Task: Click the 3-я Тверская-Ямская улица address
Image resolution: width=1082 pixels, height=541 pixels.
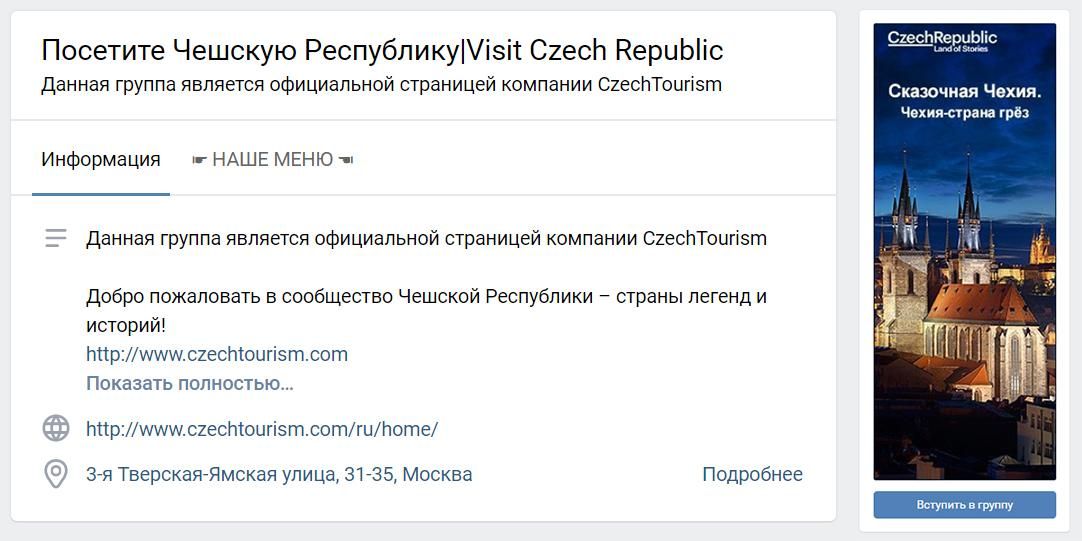Action: pyautogui.click(x=279, y=474)
